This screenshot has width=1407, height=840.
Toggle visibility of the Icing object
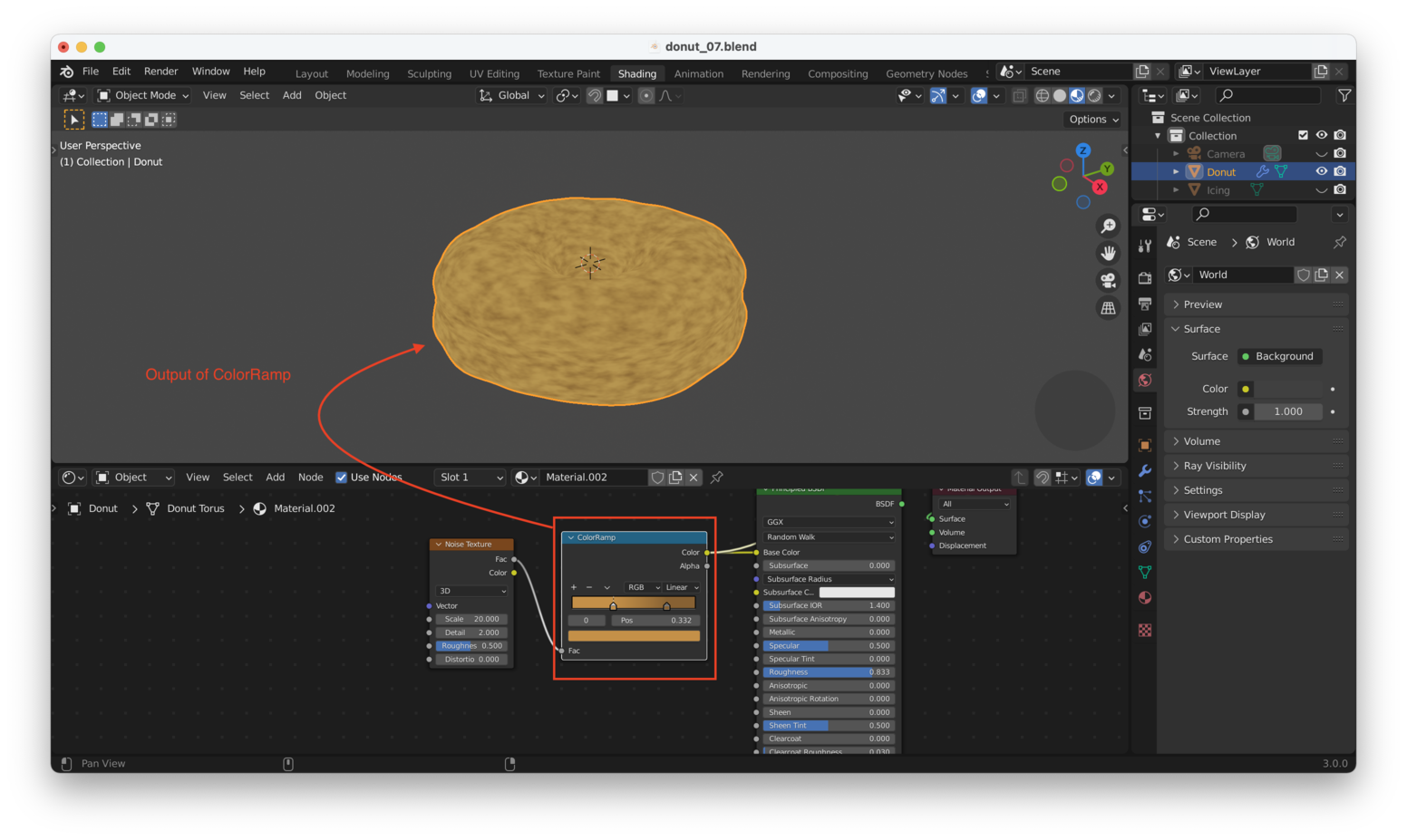coord(1322,189)
